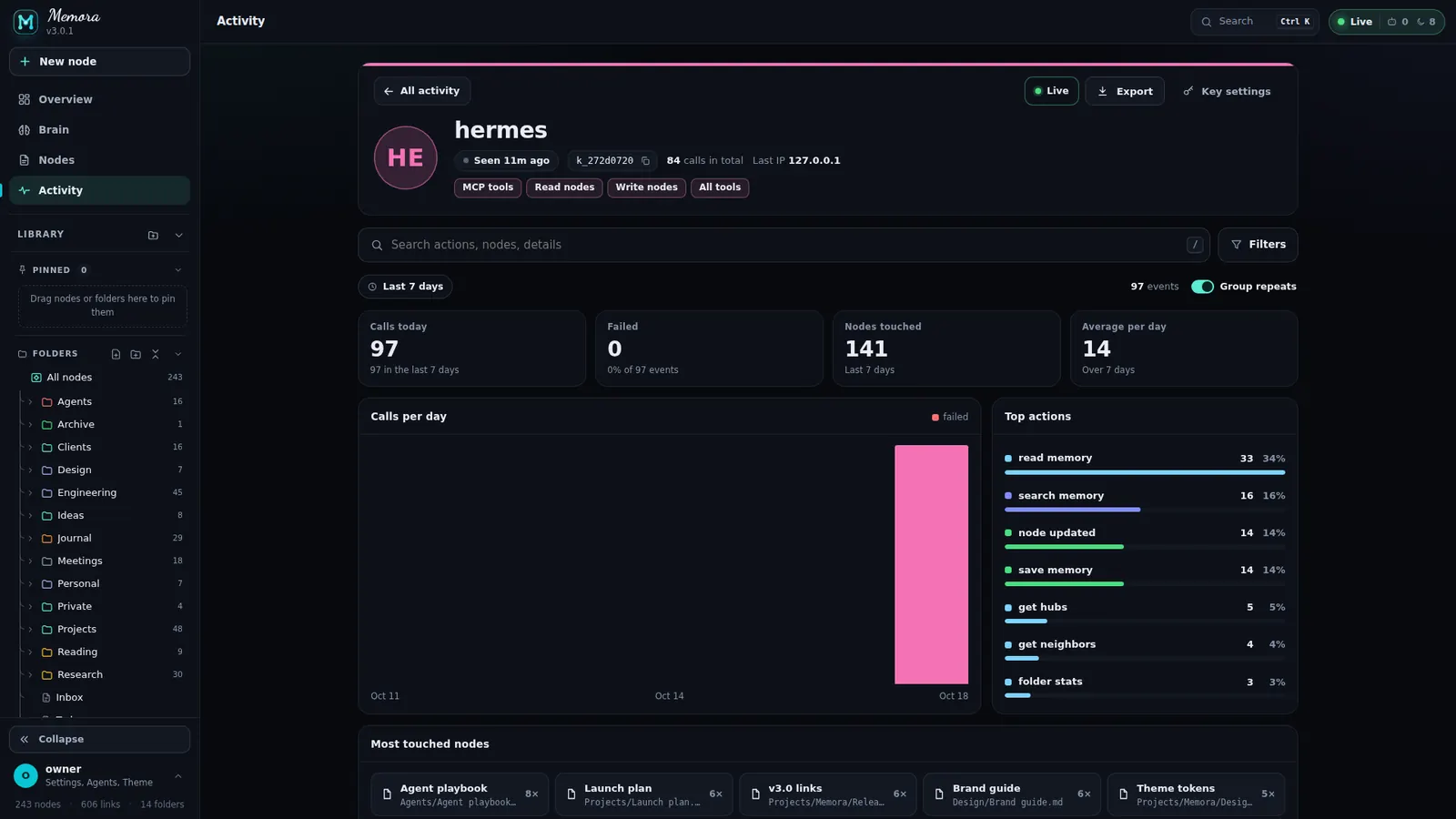Go back to All activity

point(421,91)
